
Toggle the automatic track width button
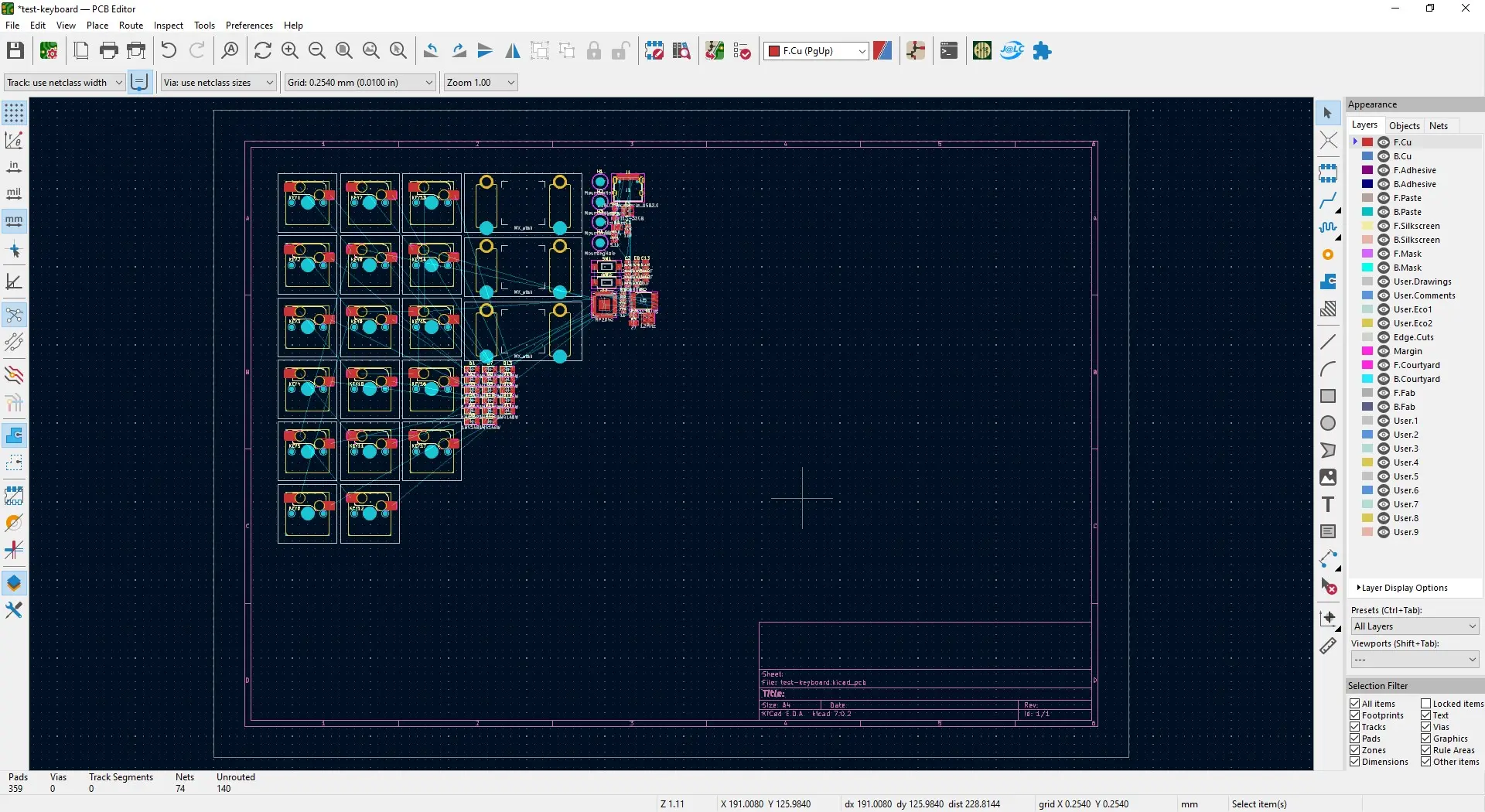[x=139, y=82]
